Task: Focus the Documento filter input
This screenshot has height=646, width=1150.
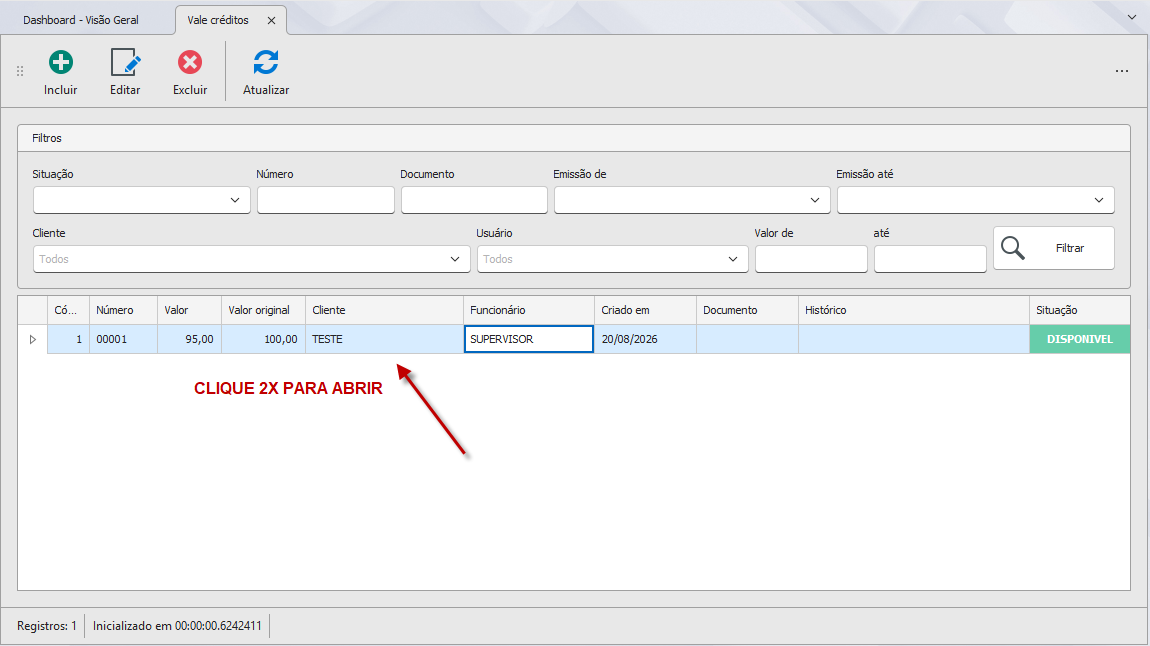Action: click(x=475, y=200)
